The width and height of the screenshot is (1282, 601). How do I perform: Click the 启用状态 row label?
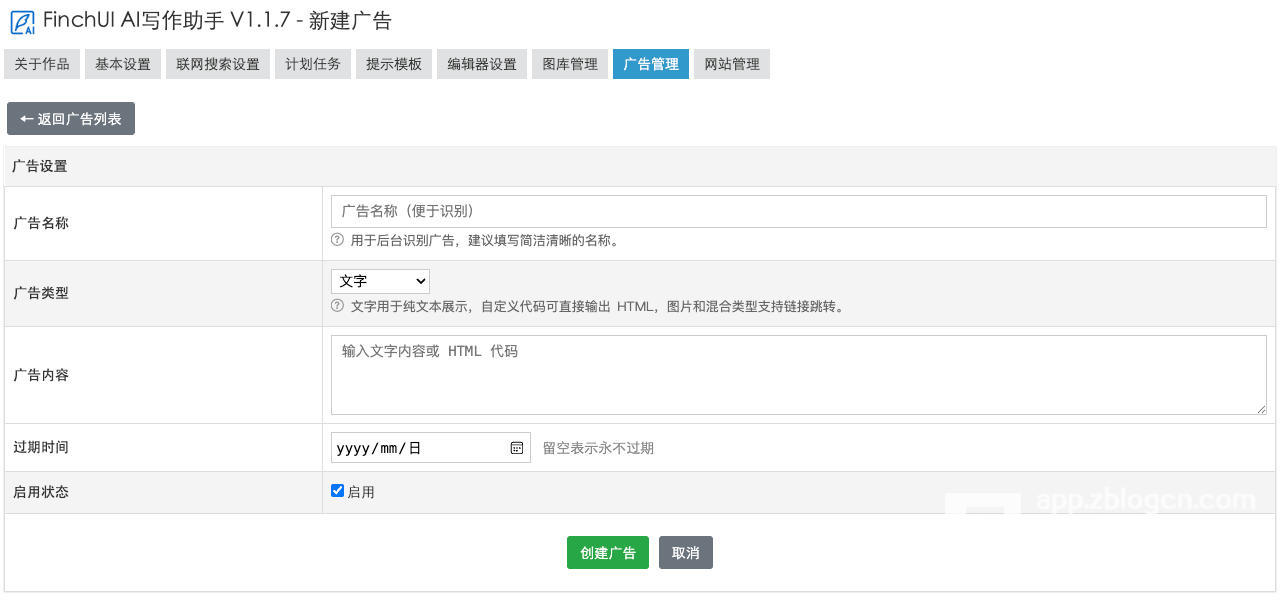pos(41,492)
